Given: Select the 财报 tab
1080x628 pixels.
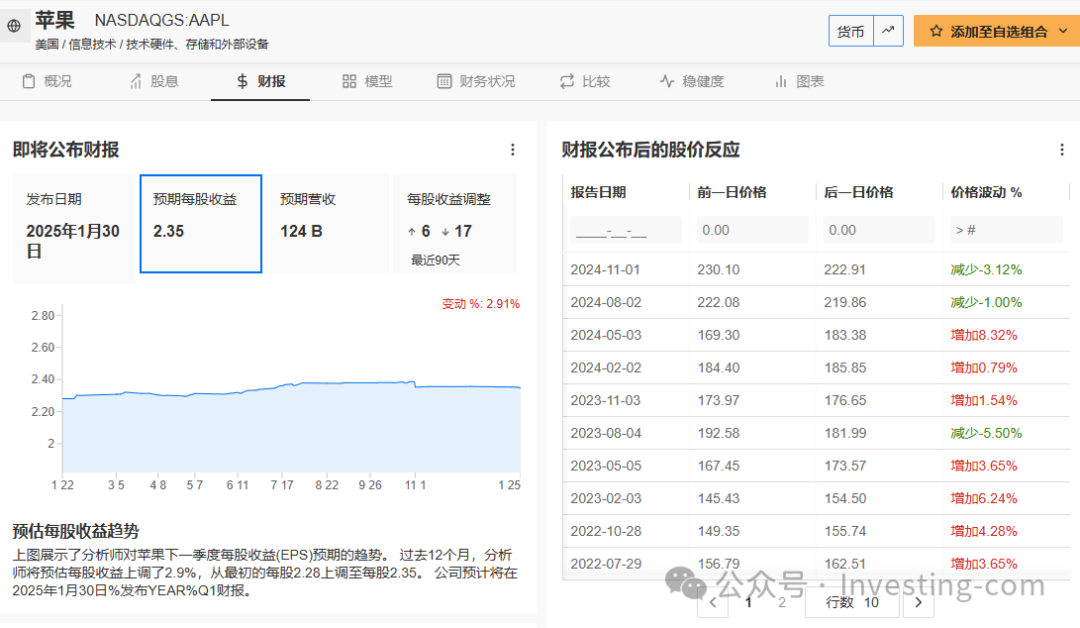Looking at the screenshot, I should pyautogui.click(x=260, y=81).
